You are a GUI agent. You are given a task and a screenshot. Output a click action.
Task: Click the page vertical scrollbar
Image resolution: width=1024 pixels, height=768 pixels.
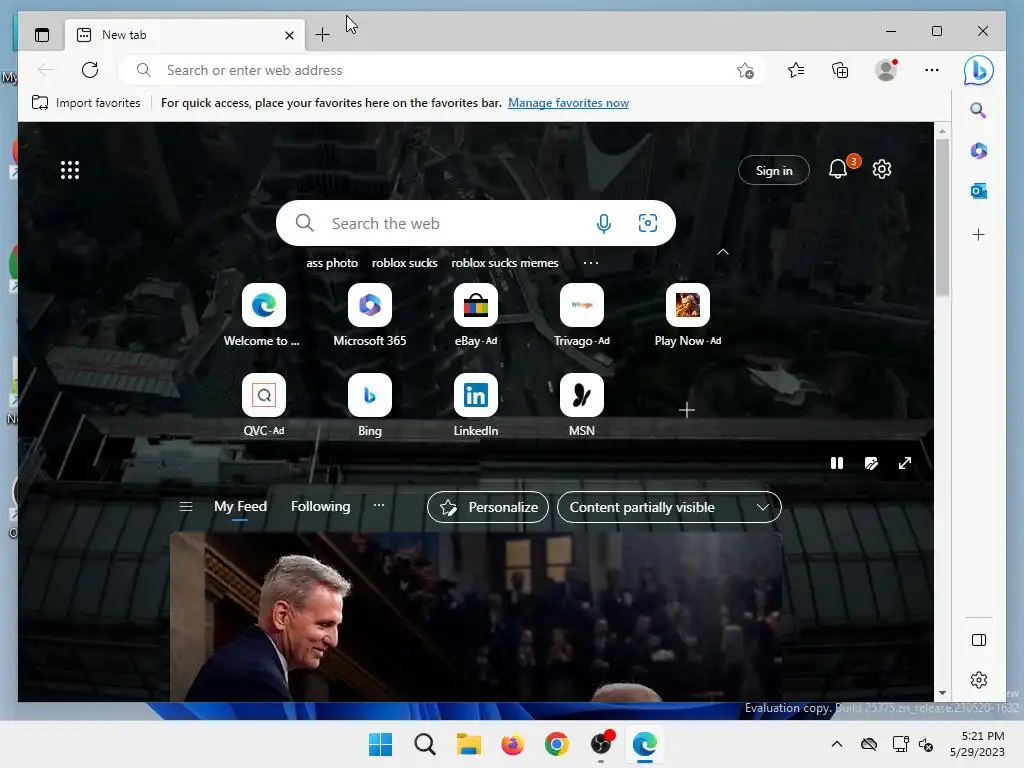(x=942, y=216)
